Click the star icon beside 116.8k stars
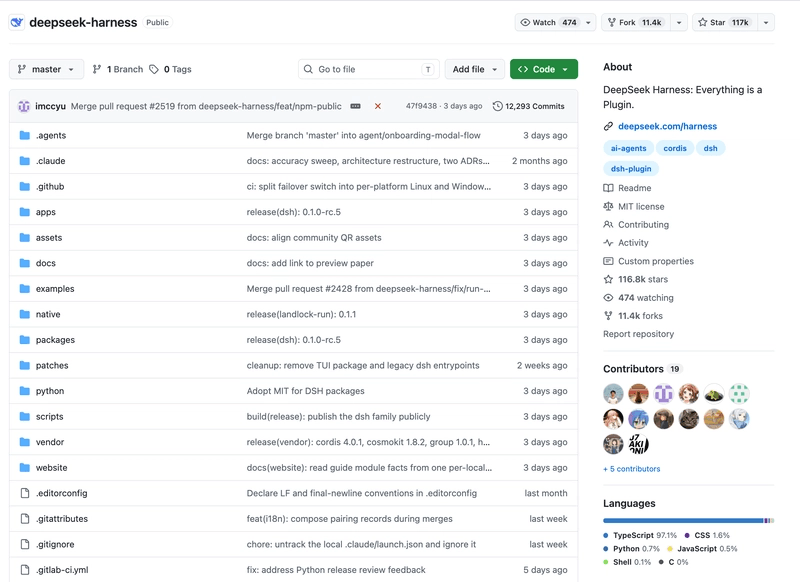 click(x=608, y=279)
